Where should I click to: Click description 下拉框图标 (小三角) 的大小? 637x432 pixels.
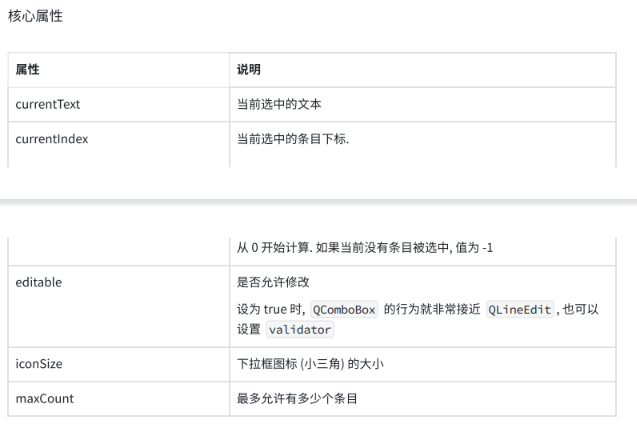coord(310,364)
